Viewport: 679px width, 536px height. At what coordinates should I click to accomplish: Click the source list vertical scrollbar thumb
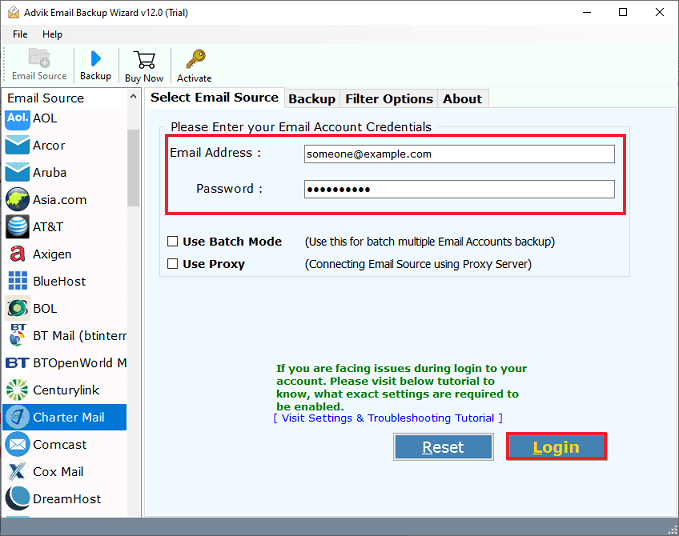click(x=133, y=168)
